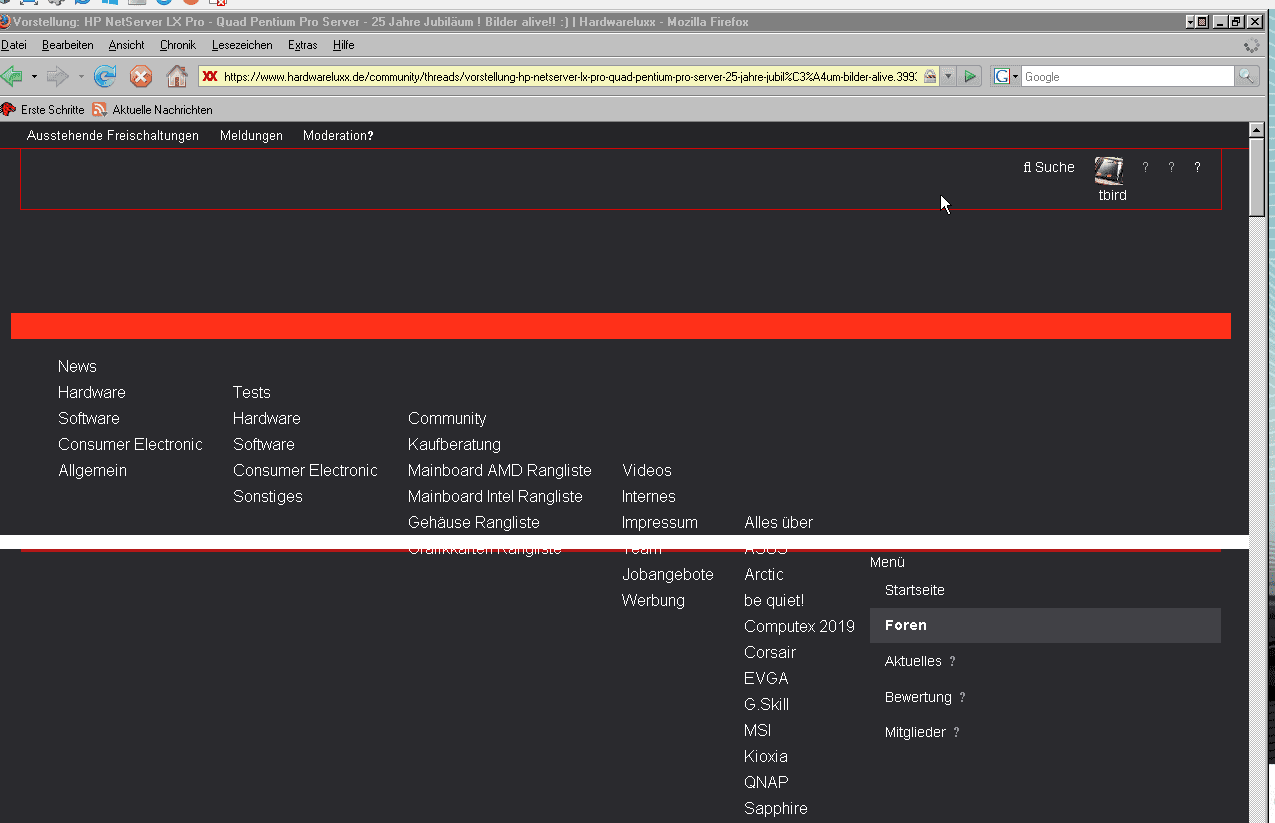Open the Gehäuse Rangliste link
This screenshot has width=1275, height=823.
click(x=474, y=522)
